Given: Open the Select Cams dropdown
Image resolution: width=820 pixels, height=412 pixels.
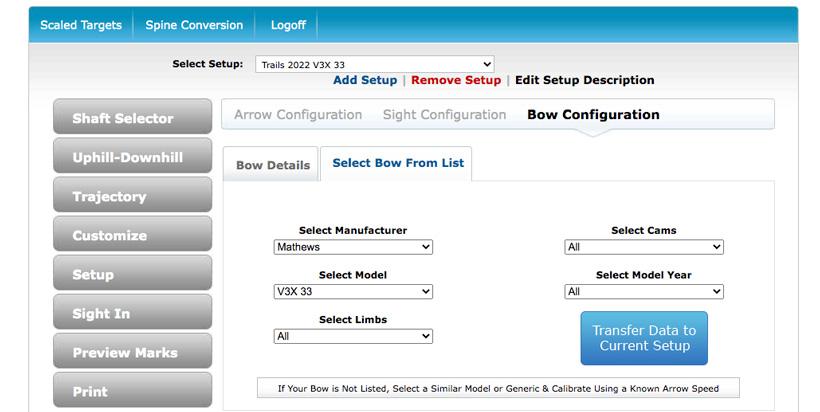Looking at the screenshot, I should 643,247.
